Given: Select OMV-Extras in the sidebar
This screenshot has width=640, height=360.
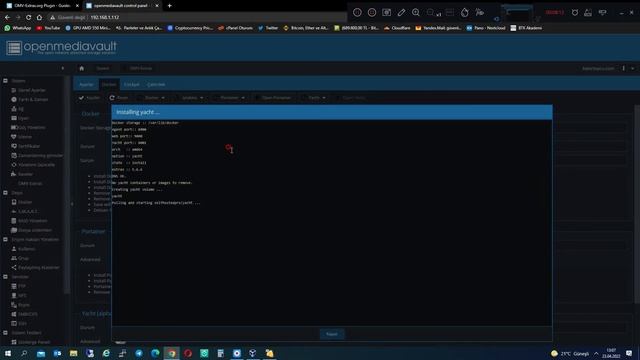Looking at the screenshot, I should pyautogui.click(x=30, y=184).
